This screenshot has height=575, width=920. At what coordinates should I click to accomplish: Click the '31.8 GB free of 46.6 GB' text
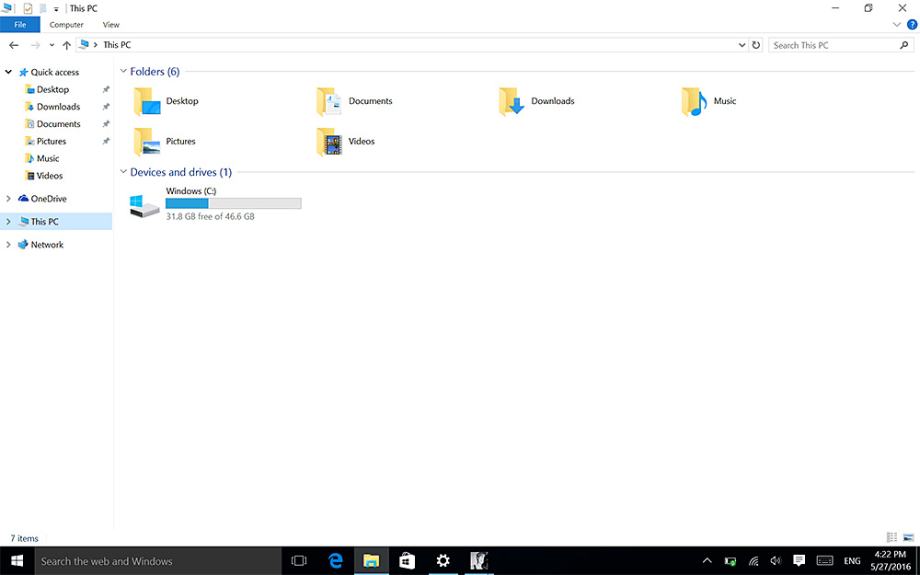pos(210,217)
